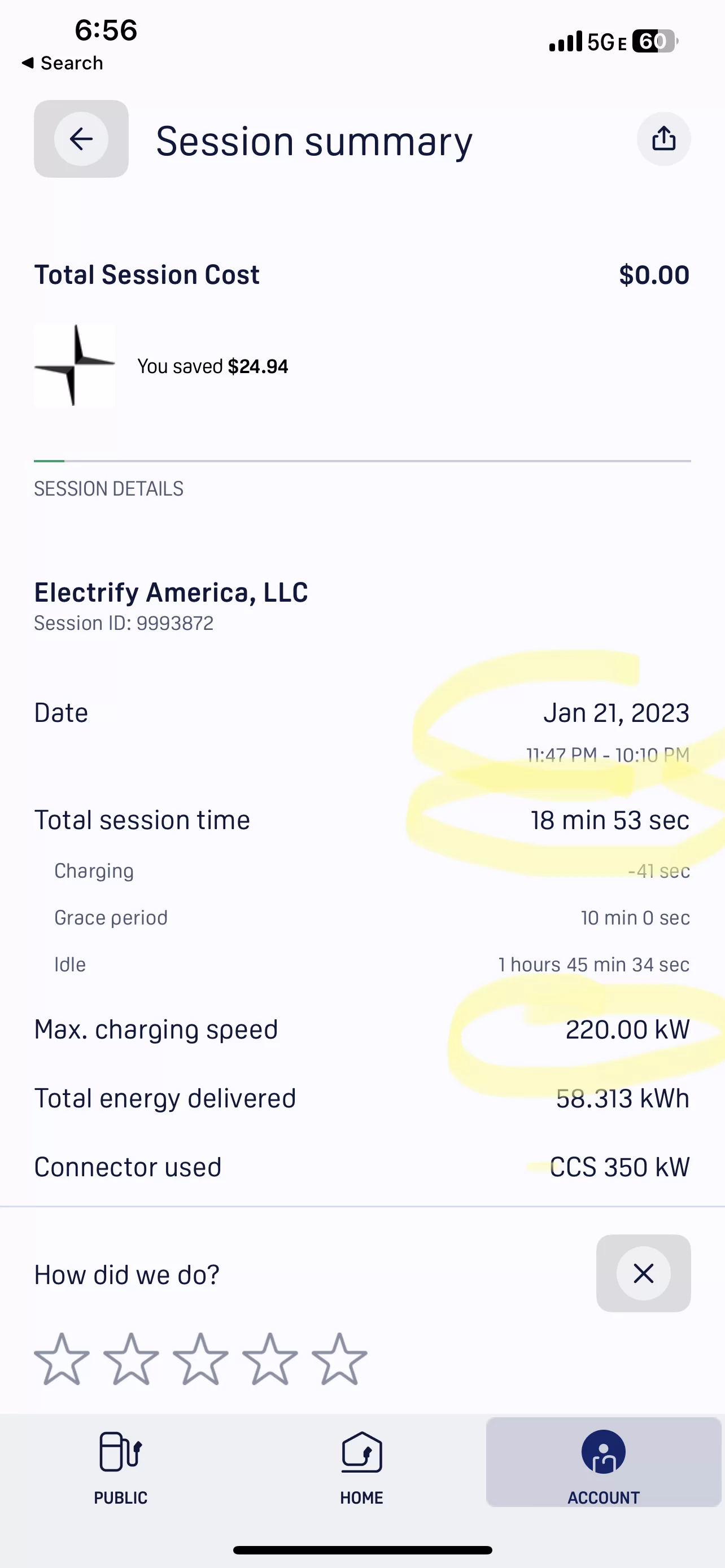Rate the session five stars
Viewport: 725px width, 1568px height.
[x=340, y=1359]
